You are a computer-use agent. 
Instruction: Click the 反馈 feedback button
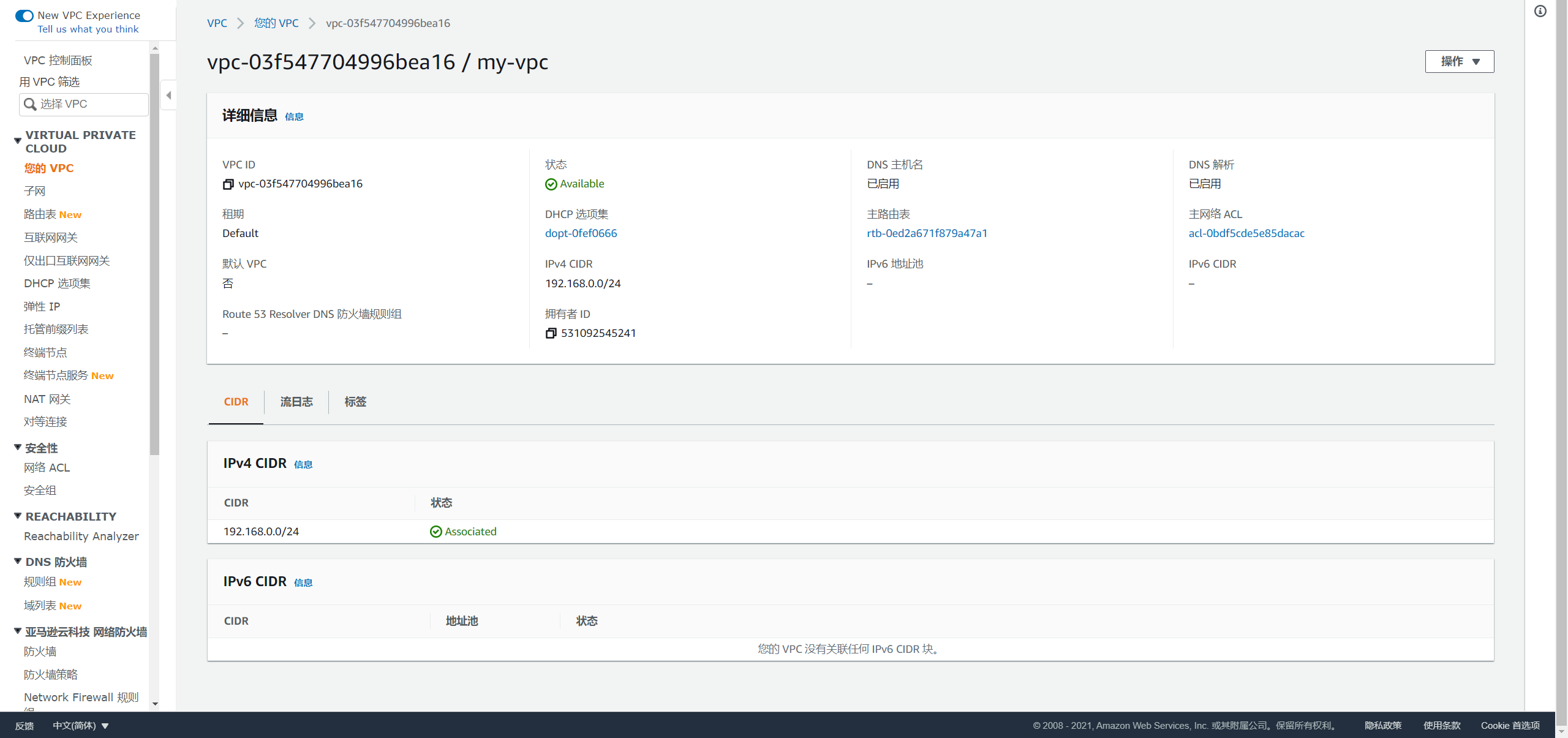pyautogui.click(x=24, y=726)
